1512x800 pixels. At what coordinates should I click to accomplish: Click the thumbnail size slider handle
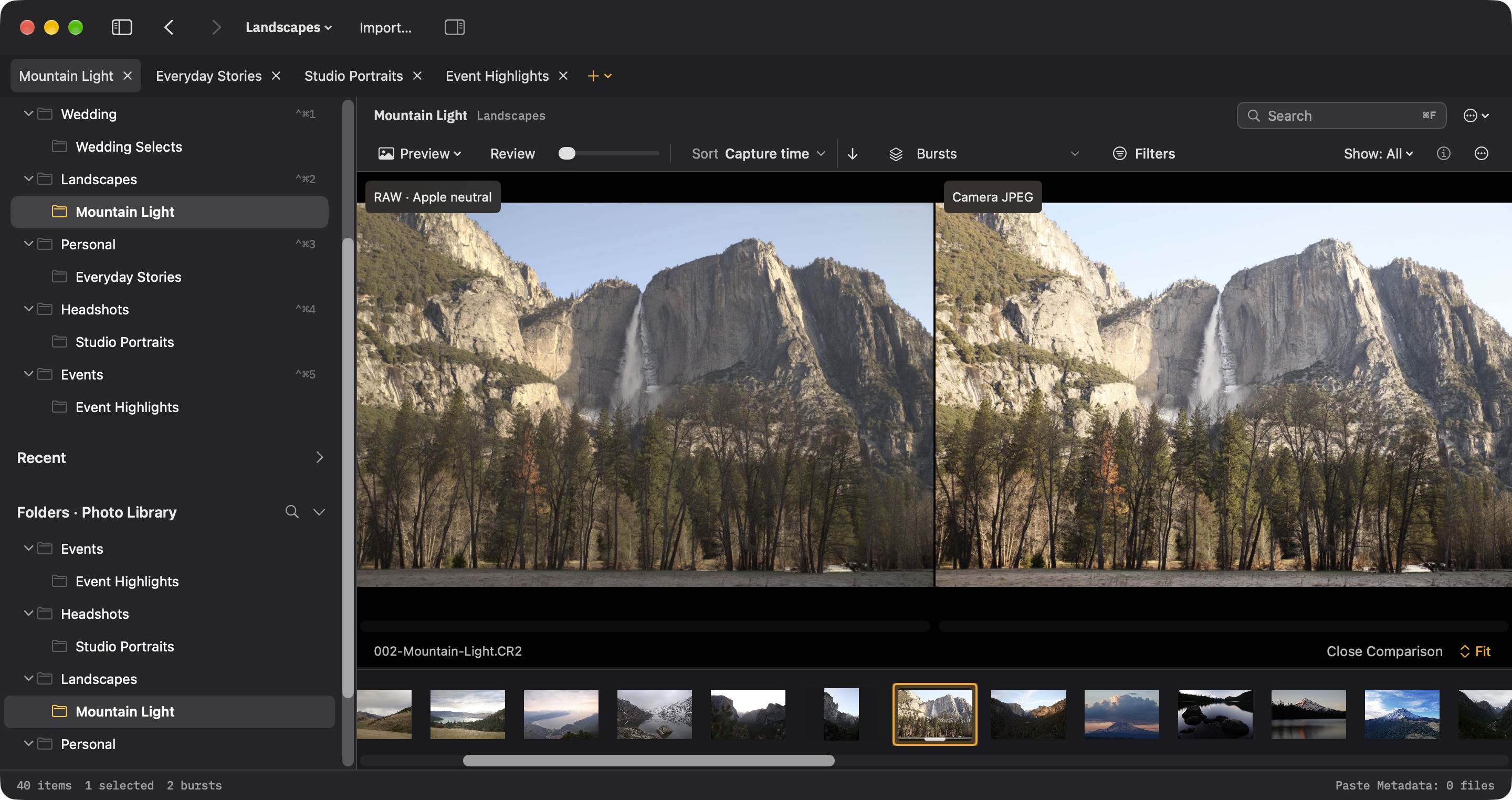[566, 154]
